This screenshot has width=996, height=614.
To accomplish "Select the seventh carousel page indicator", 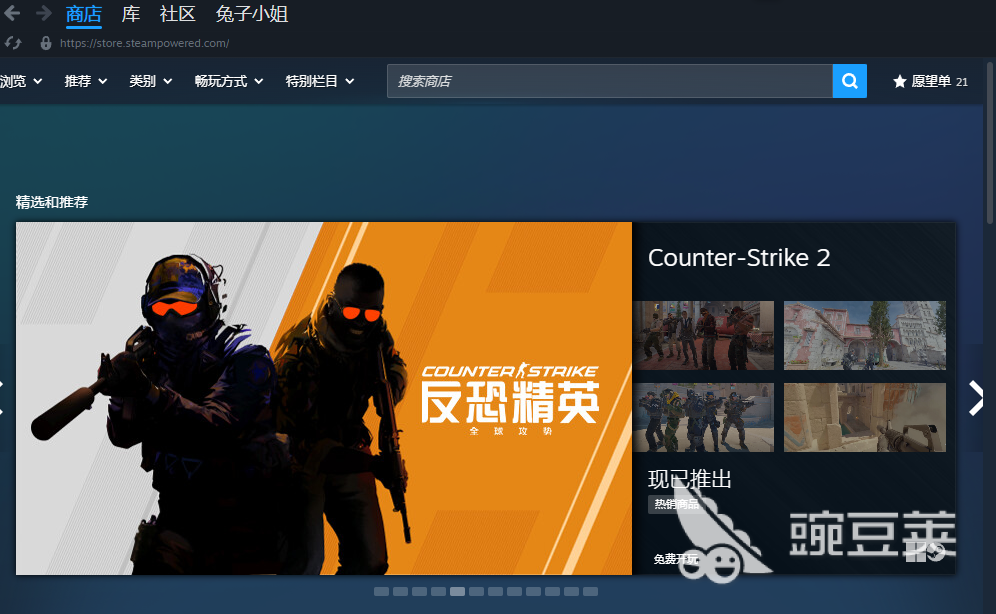I will pyautogui.click(x=495, y=591).
